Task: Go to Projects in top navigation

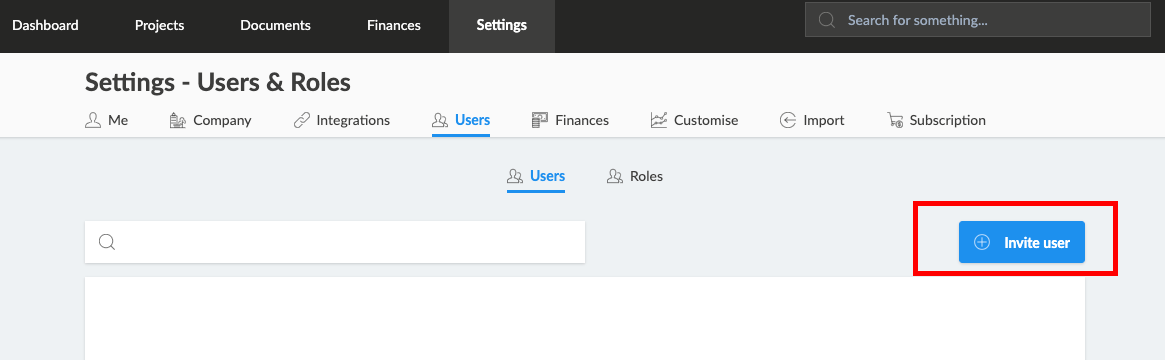Action: (160, 25)
